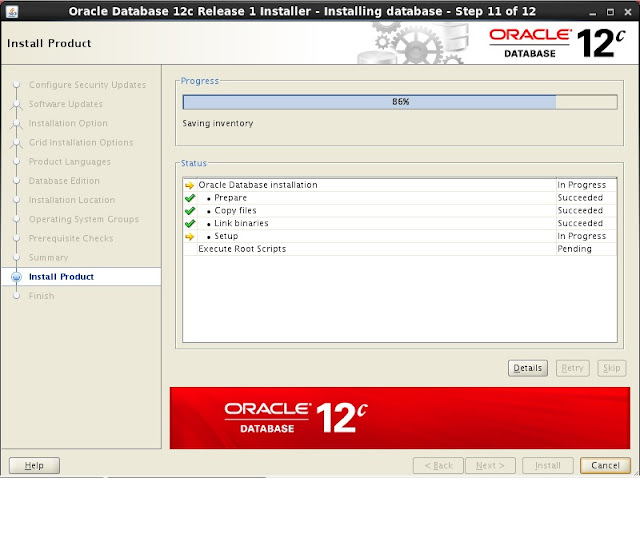Click the green checkmark beside Link binaries
This screenshot has width=640, height=558.
pos(190,223)
